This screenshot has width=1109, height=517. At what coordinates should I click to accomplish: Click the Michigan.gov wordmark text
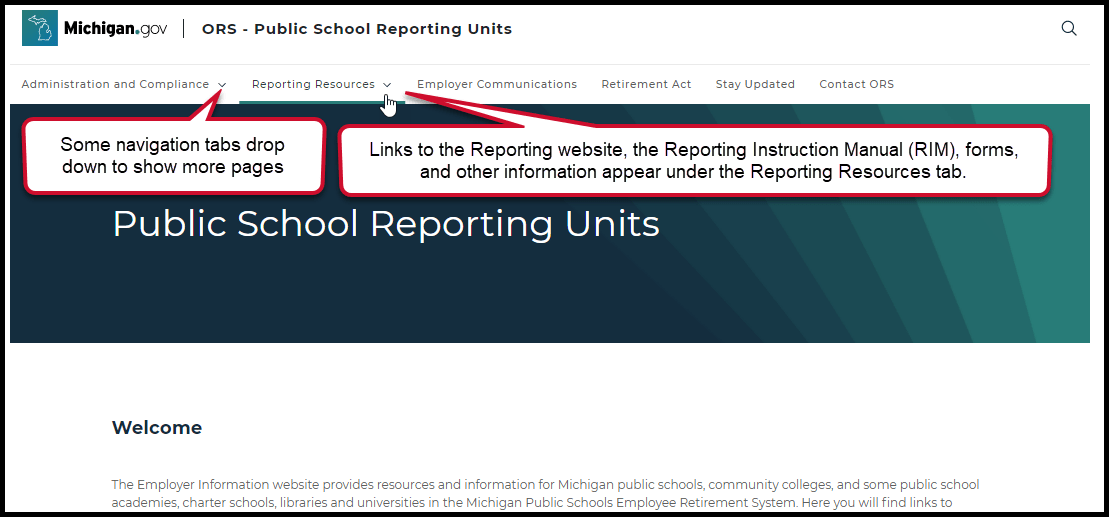[115, 29]
